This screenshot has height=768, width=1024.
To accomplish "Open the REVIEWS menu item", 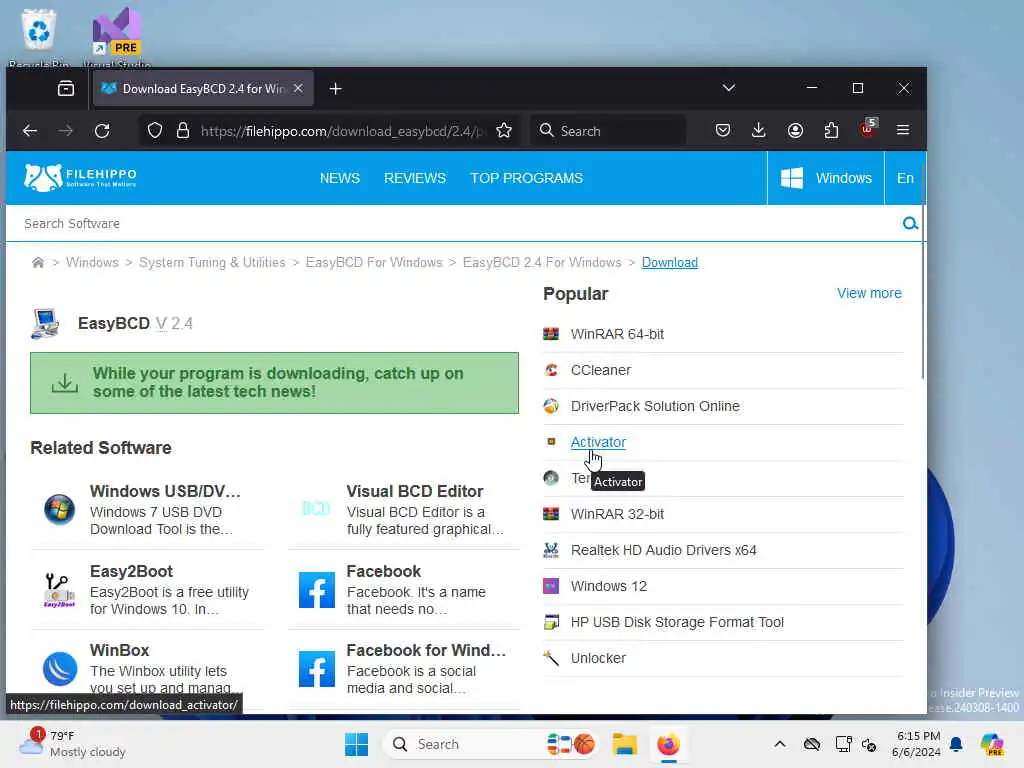I will pyautogui.click(x=415, y=178).
